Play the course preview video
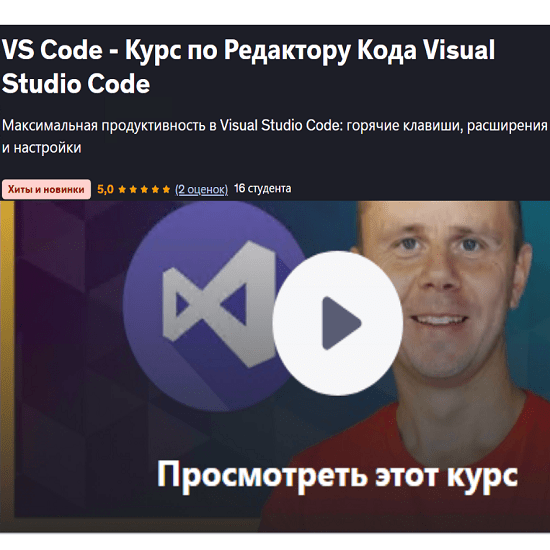The height and width of the screenshot is (550, 550). (x=337, y=323)
